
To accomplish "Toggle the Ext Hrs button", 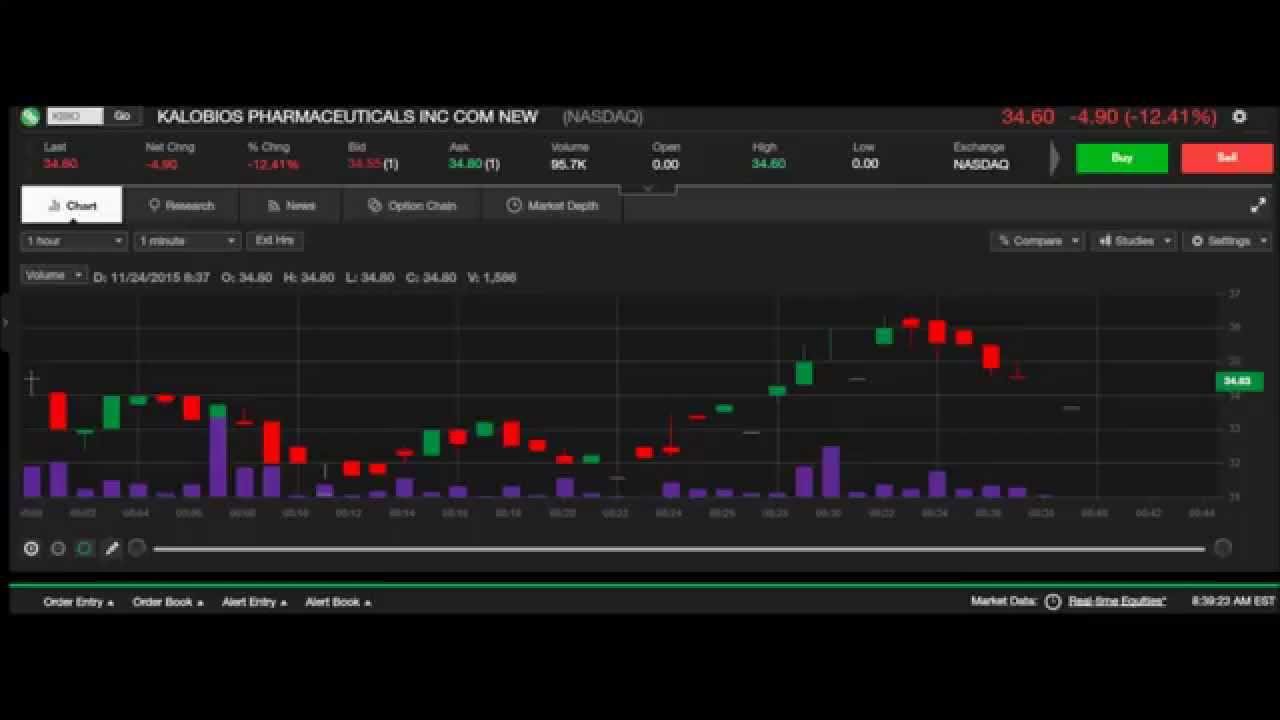I will point(274,241).
